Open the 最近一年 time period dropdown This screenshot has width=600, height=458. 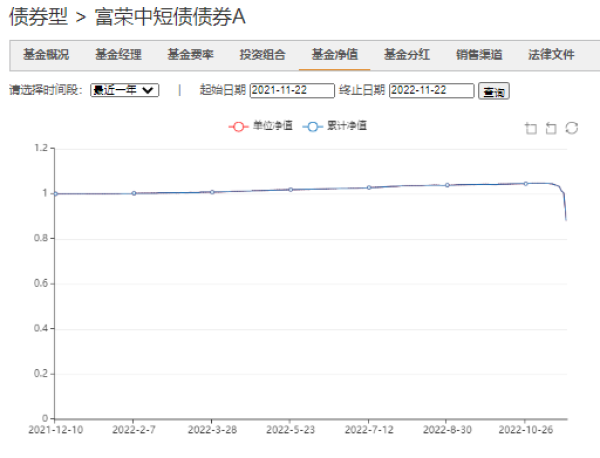pyautogui.click(x=125, y=90)
